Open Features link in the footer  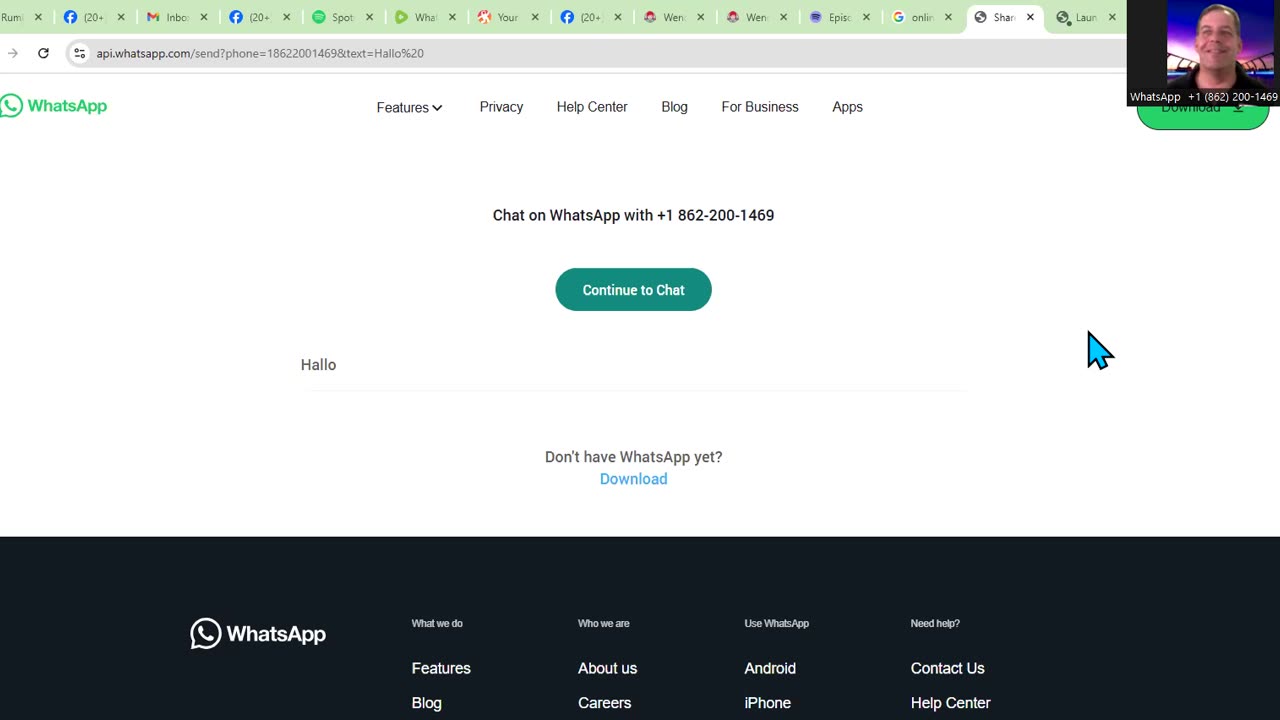pos(441,668)
